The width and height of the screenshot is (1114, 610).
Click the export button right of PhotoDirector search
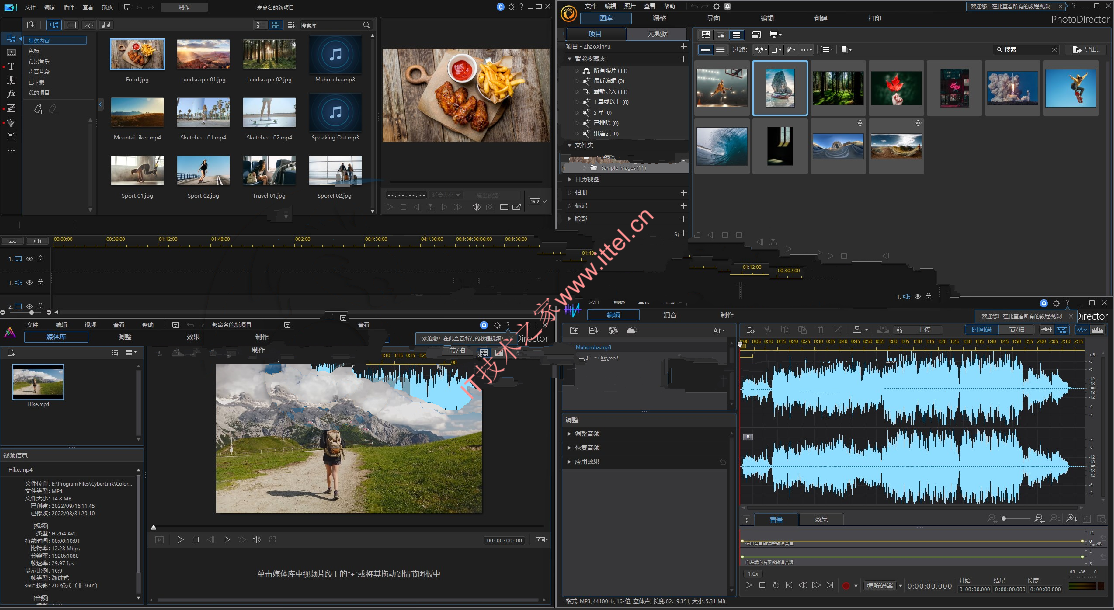(x=1086, y=50)
